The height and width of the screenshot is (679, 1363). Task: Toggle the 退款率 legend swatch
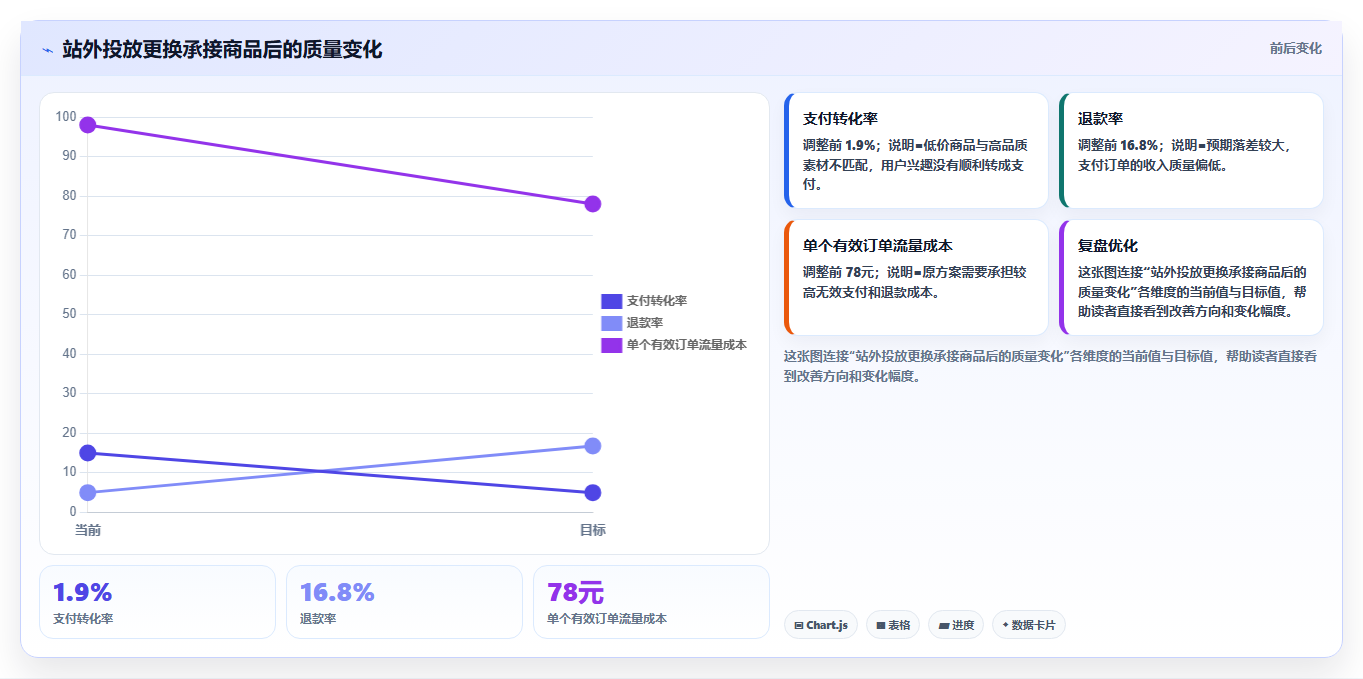coord(611,323)
